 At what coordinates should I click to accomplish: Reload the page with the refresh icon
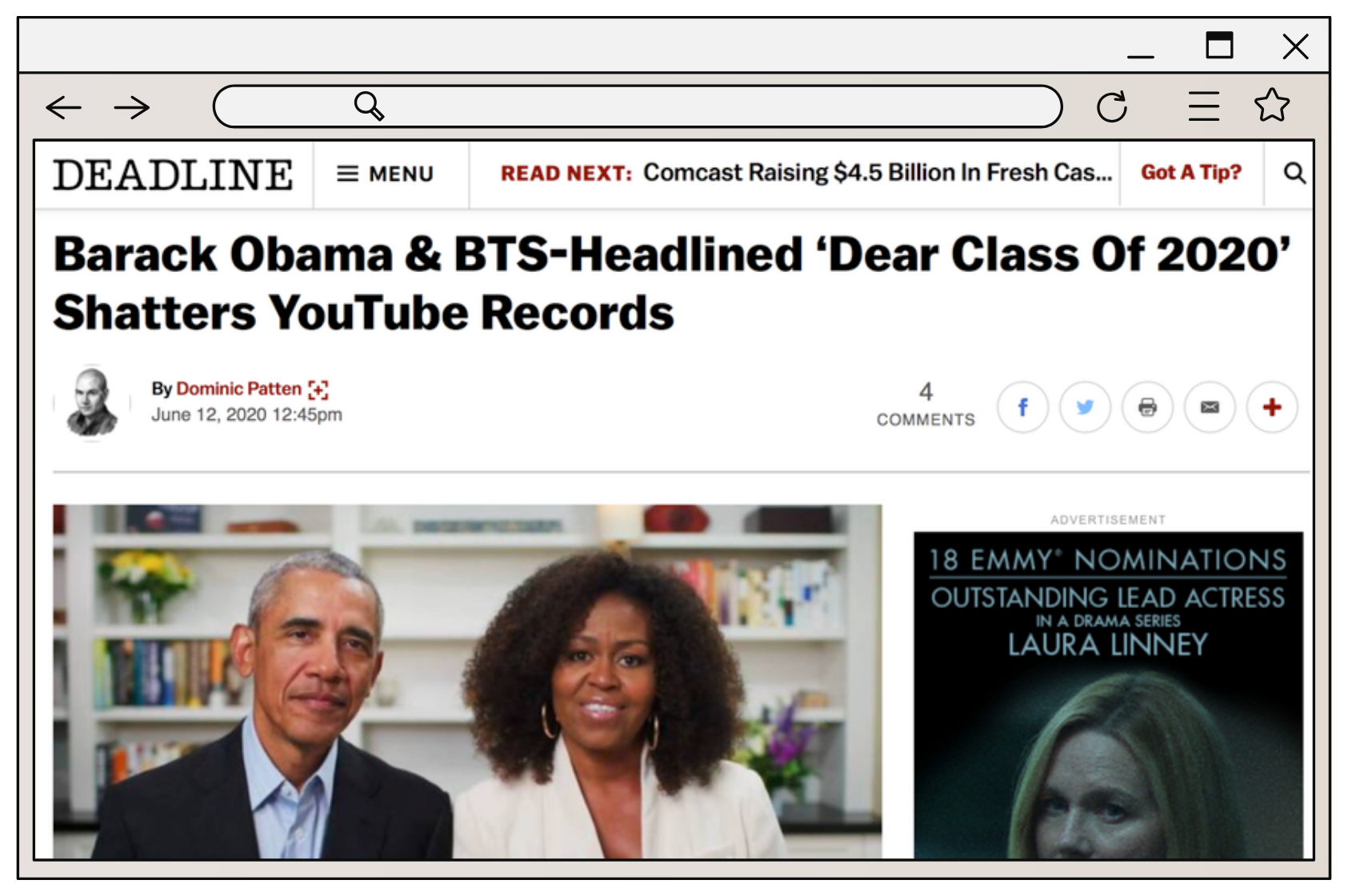tap(1112, 106)
